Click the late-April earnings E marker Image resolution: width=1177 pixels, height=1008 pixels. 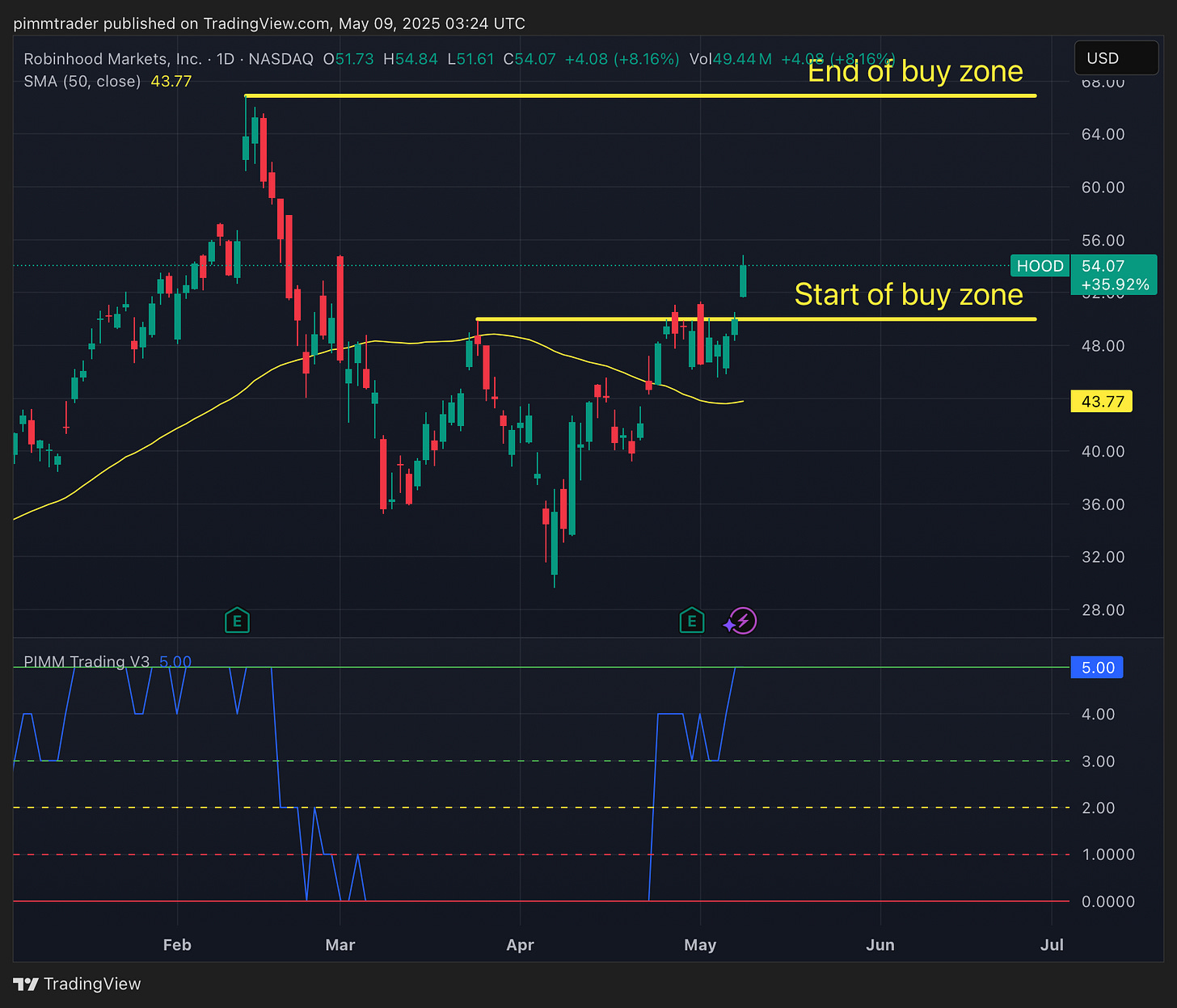click(x=691, y=621)
